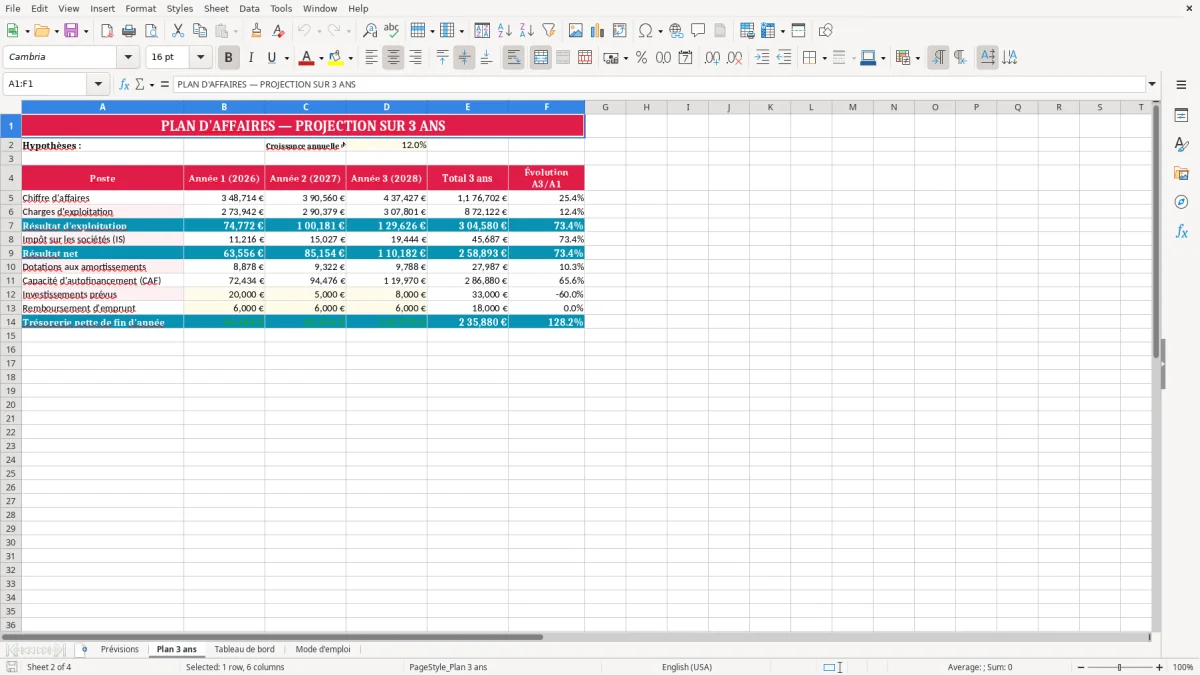Export document directly as PDF
The width and height of the screenshot is (1200, 675).
click(x=107, y=31)
